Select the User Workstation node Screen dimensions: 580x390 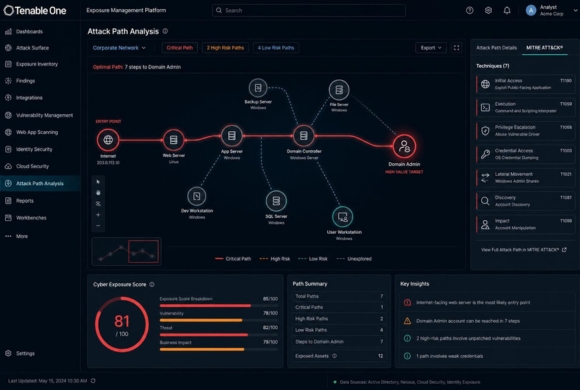tap(343, 217)
